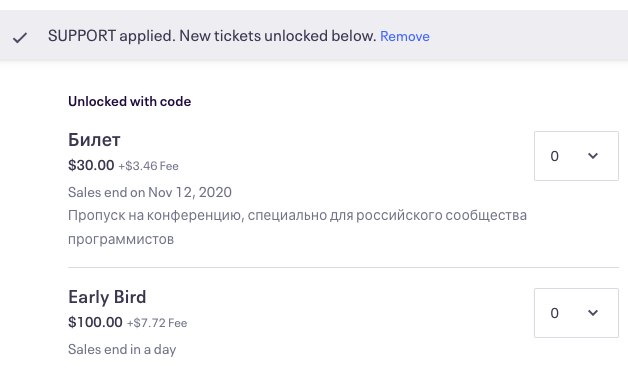Select the 0 value in Early Bird box
The width and height of the screenshot is (628, 372).
[554, 313]
